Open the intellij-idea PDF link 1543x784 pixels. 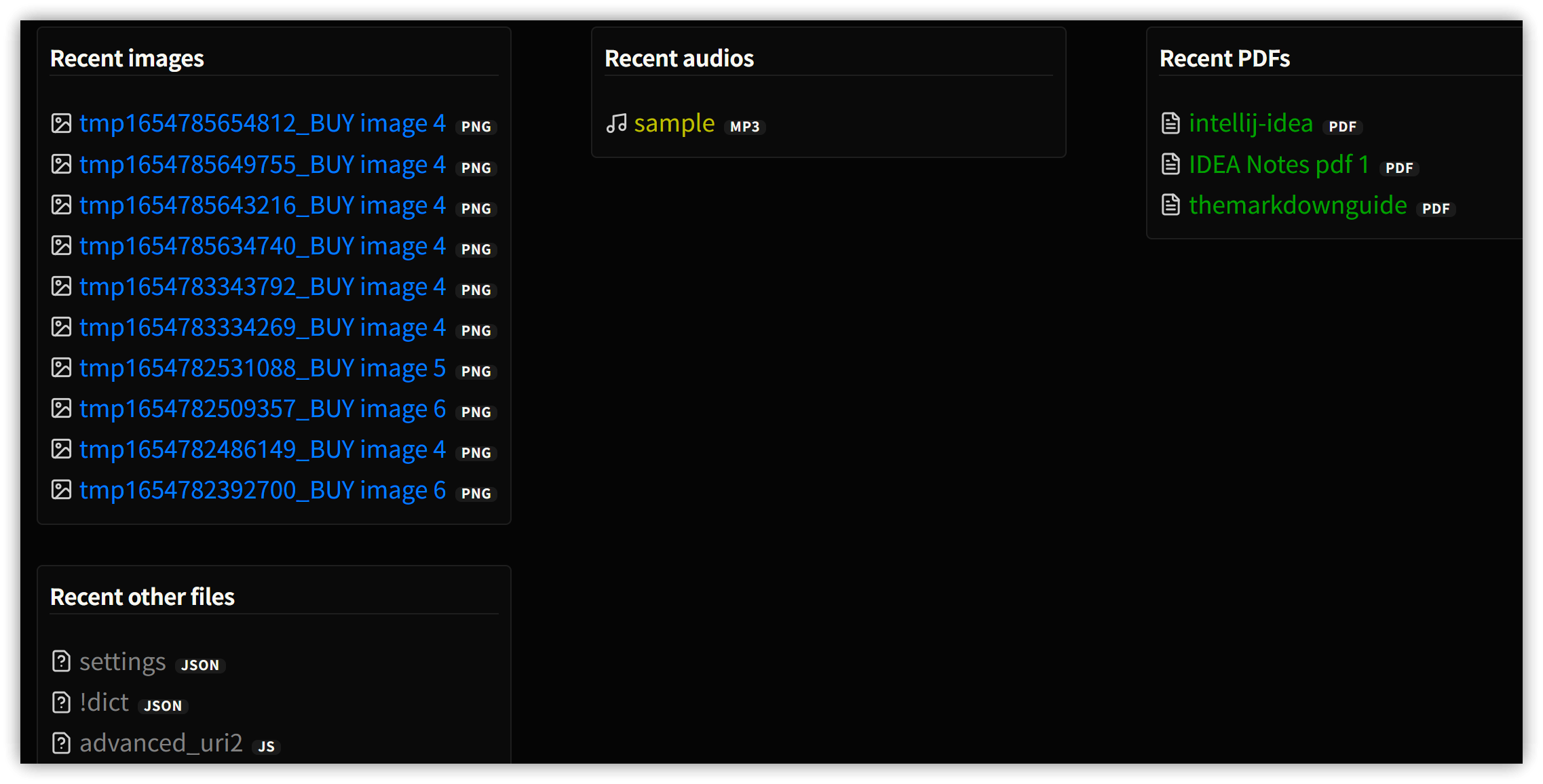coord(1251,123)
